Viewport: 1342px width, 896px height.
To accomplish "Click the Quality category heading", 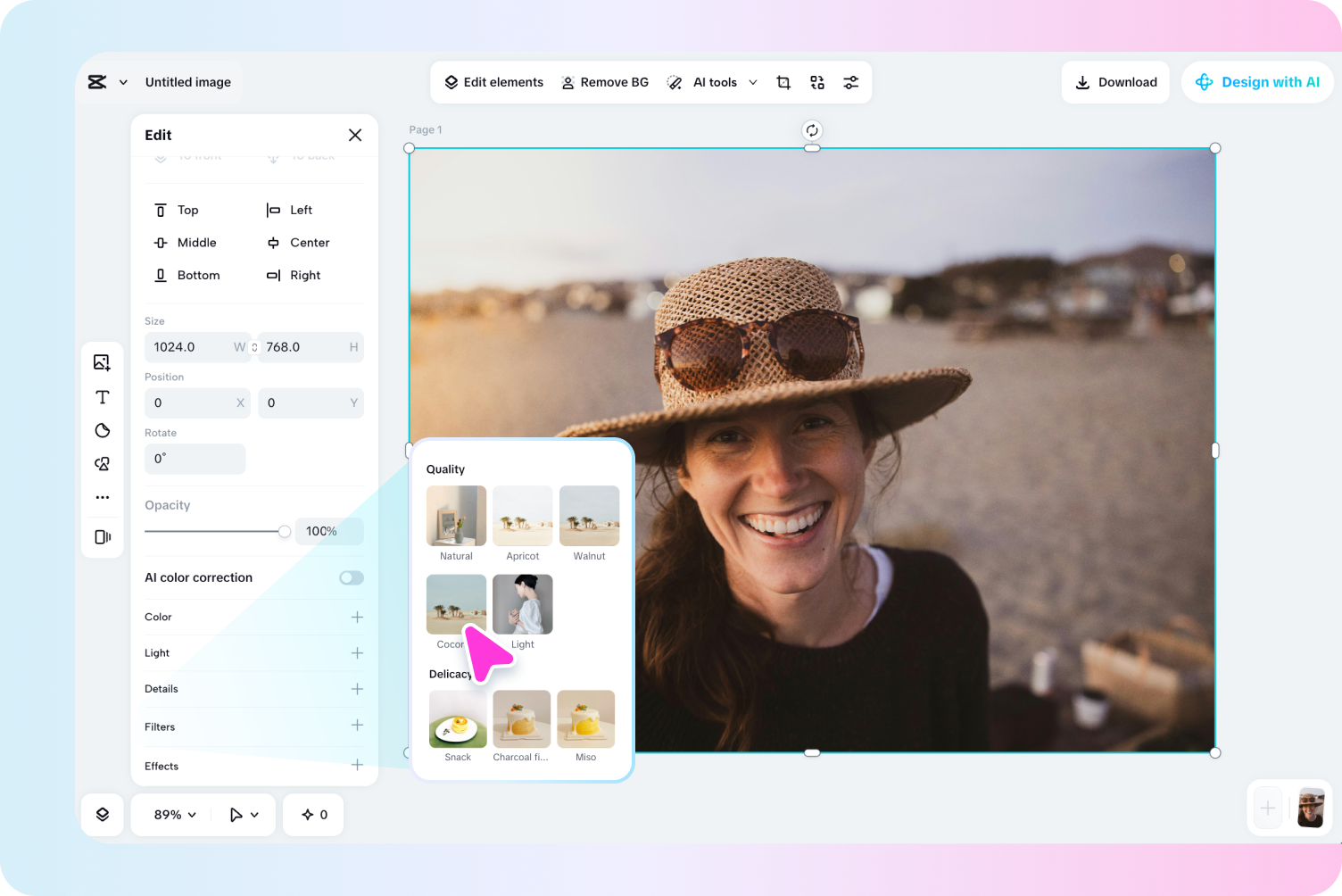I will pyautogui.click(x=445, y=469).
